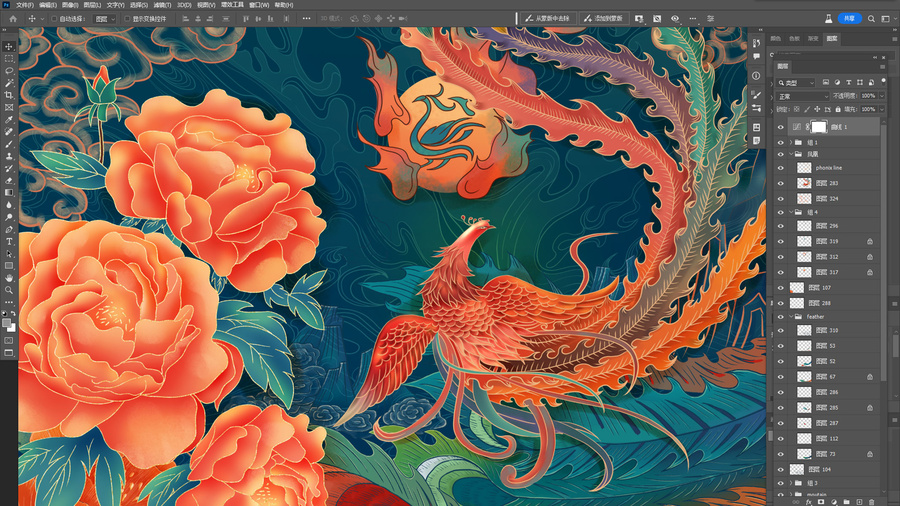The height and width of the screenshot is (506, 900).
Task: Hide the 曲线 1 adjustment layer
Action: click(781, 127)
